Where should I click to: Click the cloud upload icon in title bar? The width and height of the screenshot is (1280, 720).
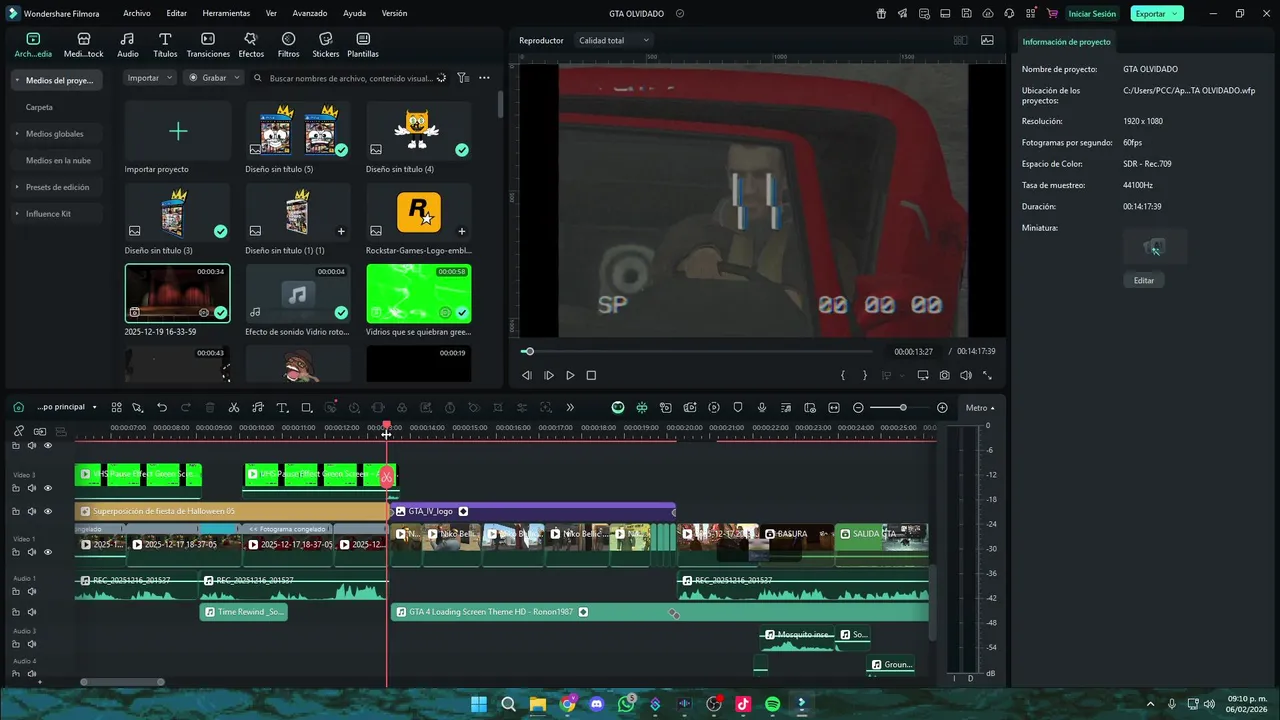[x=988, y=14]
